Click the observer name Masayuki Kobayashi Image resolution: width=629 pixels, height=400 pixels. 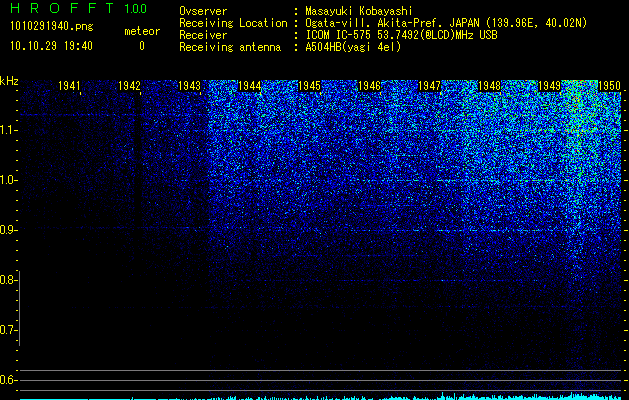(359, 11)
